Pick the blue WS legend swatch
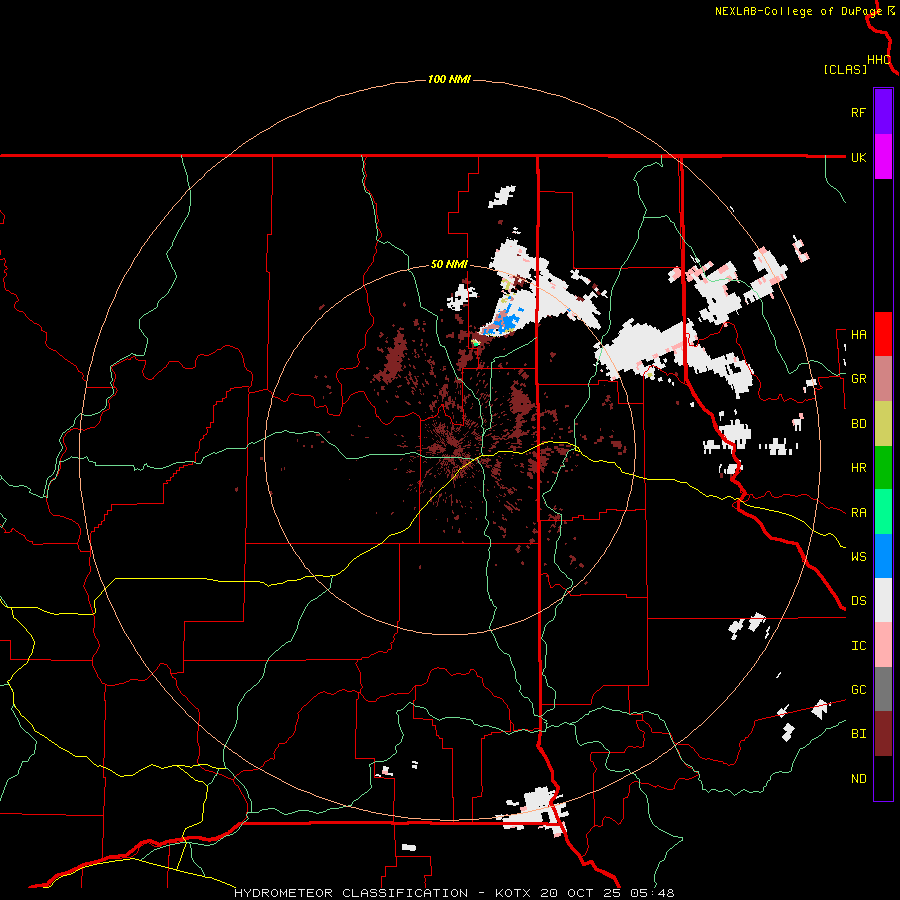This screenshot has width=900, height=900. point(883,556)
